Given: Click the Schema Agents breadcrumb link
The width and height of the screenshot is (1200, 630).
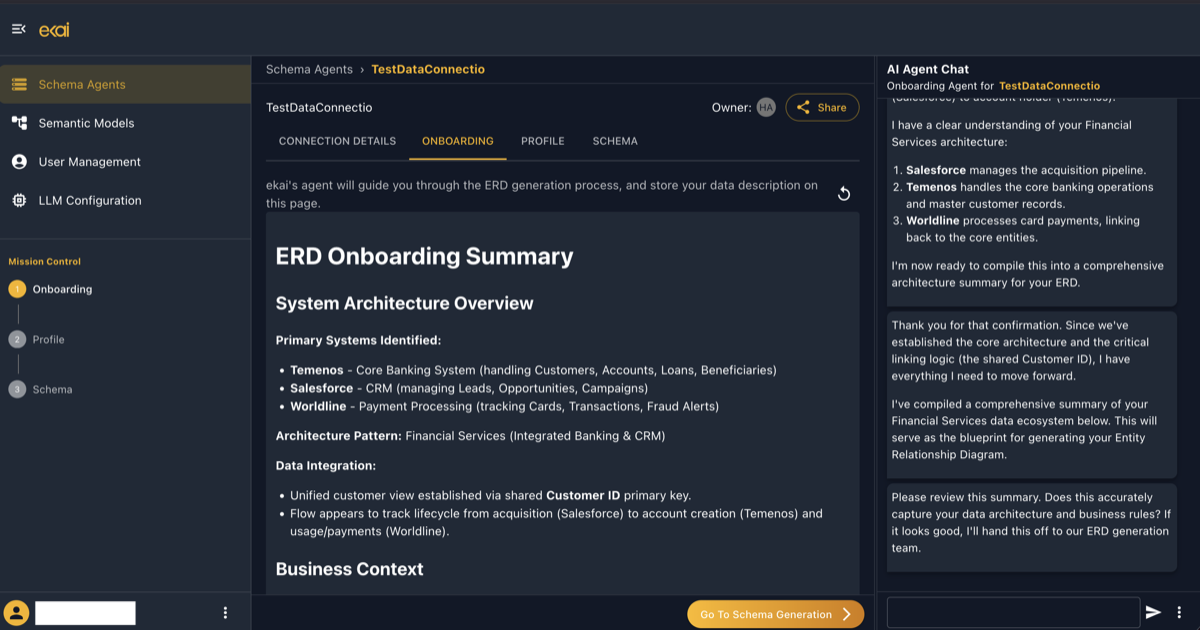Looking at the screenshot, I should [309, 69].
